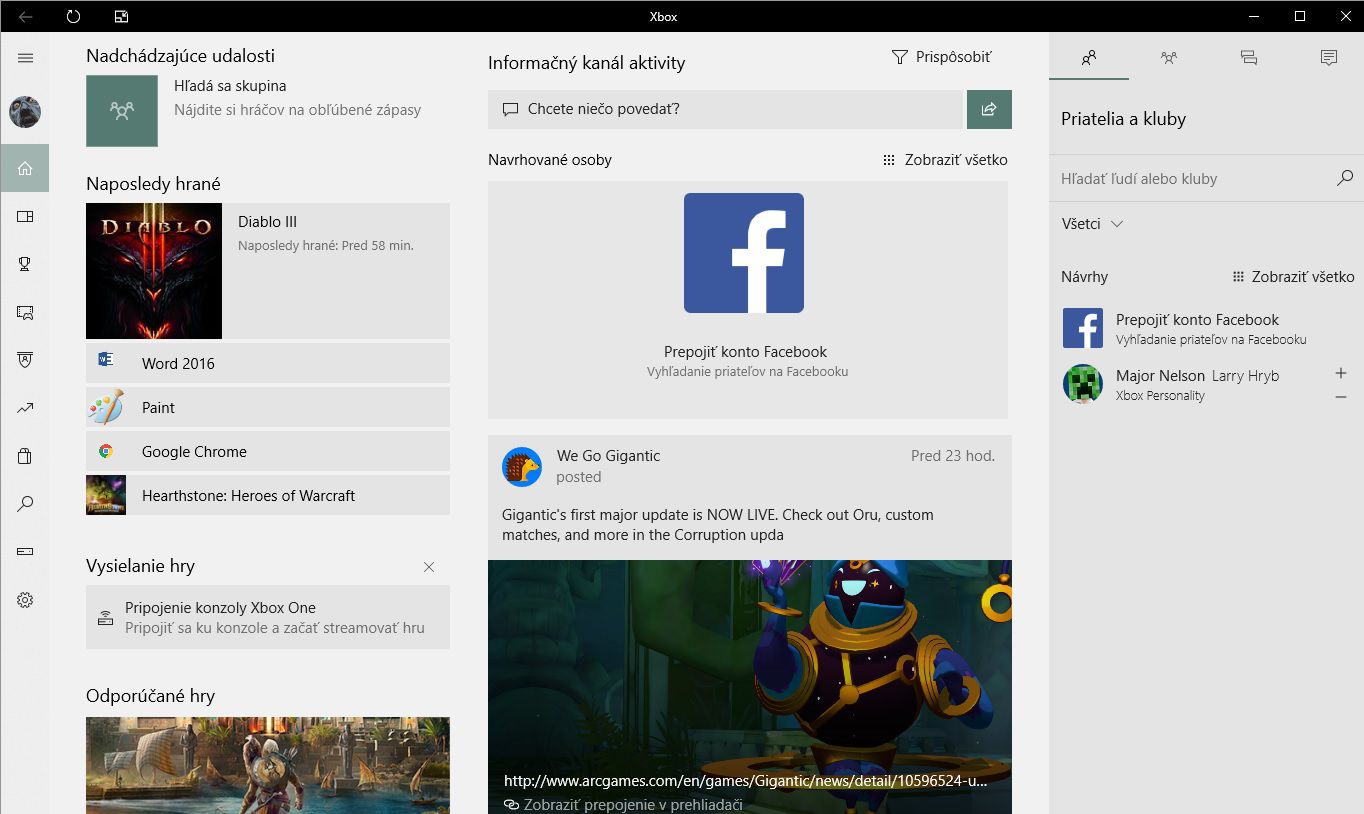The image size is (1364, 814).
Task: Click Zobraziť všetko for Navrhované osoby
Action: tap(945, 160)
